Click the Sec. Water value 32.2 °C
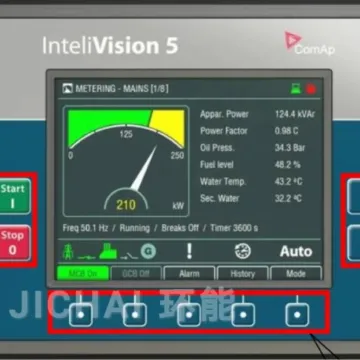Screen dimensions: 360x360 pyautogui.click(x=288, y=198)
